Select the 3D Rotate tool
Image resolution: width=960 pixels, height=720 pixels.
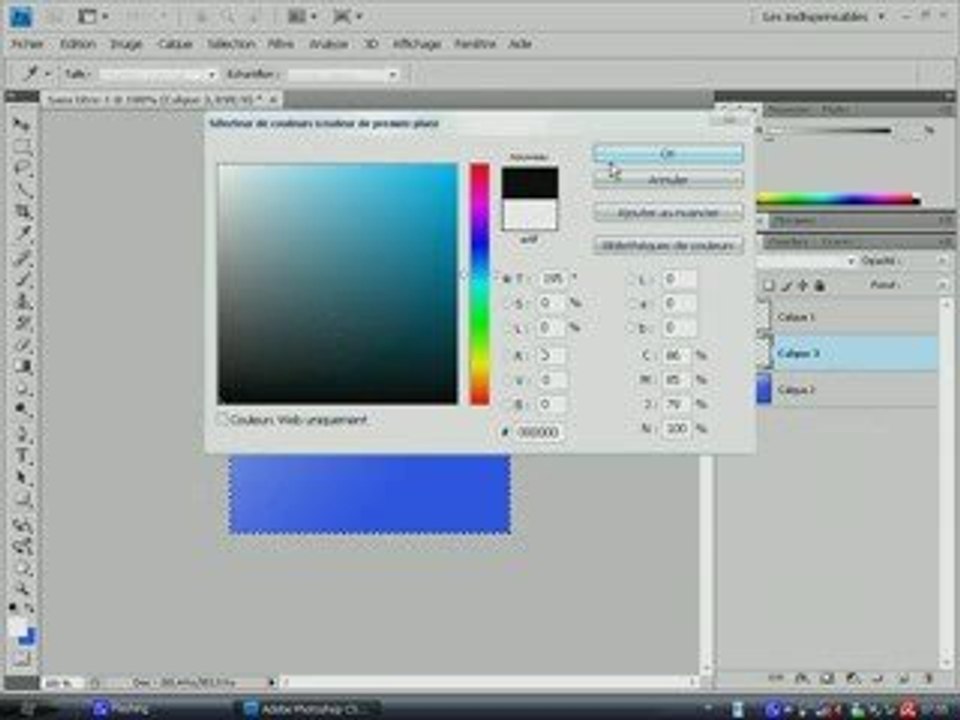pyautogui.click(x=22, y=525)
